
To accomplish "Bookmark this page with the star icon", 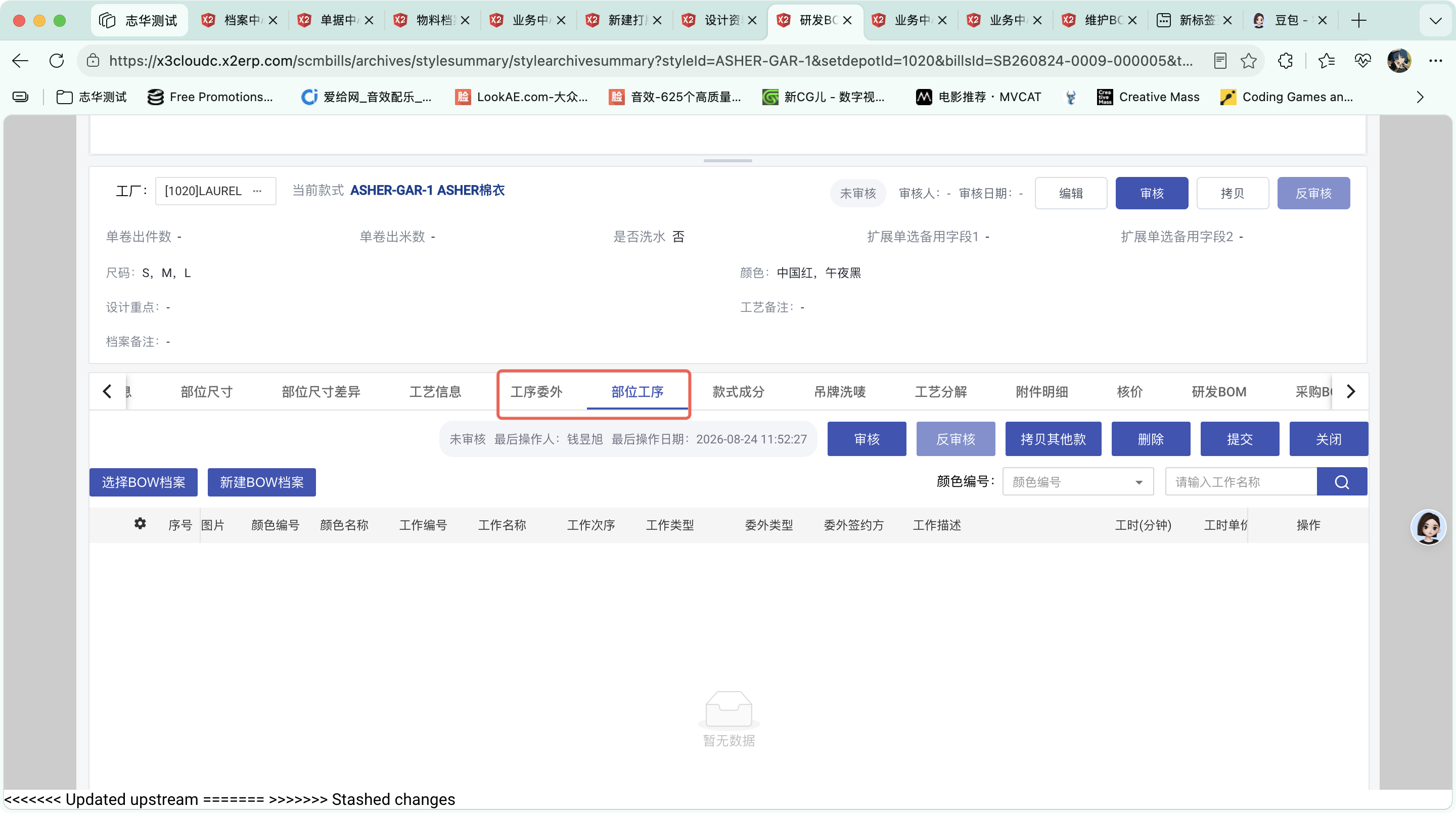I will tap(1249, 61).
